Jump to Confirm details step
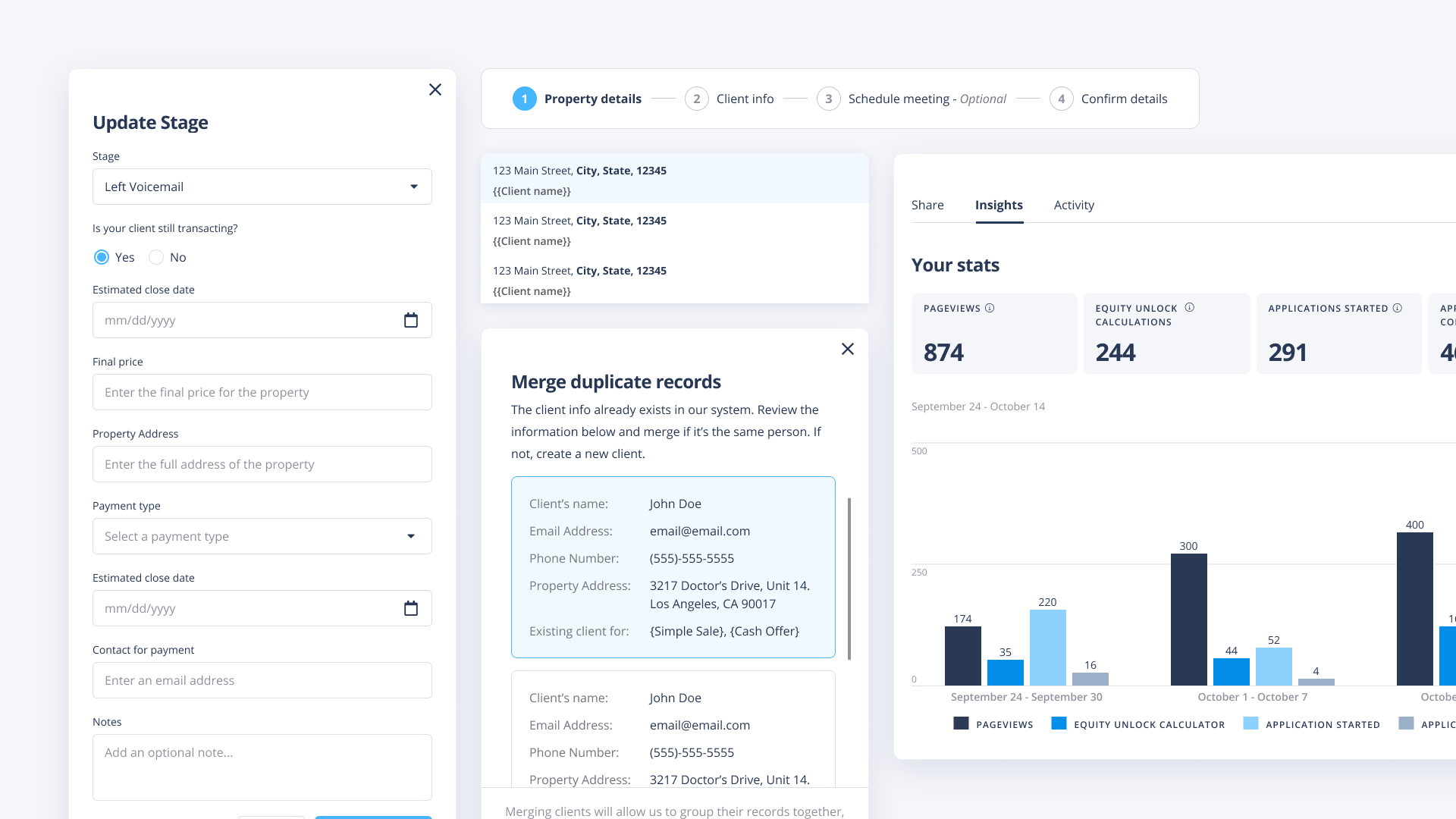This screenshot has width=1456, height=819. 1123,99
